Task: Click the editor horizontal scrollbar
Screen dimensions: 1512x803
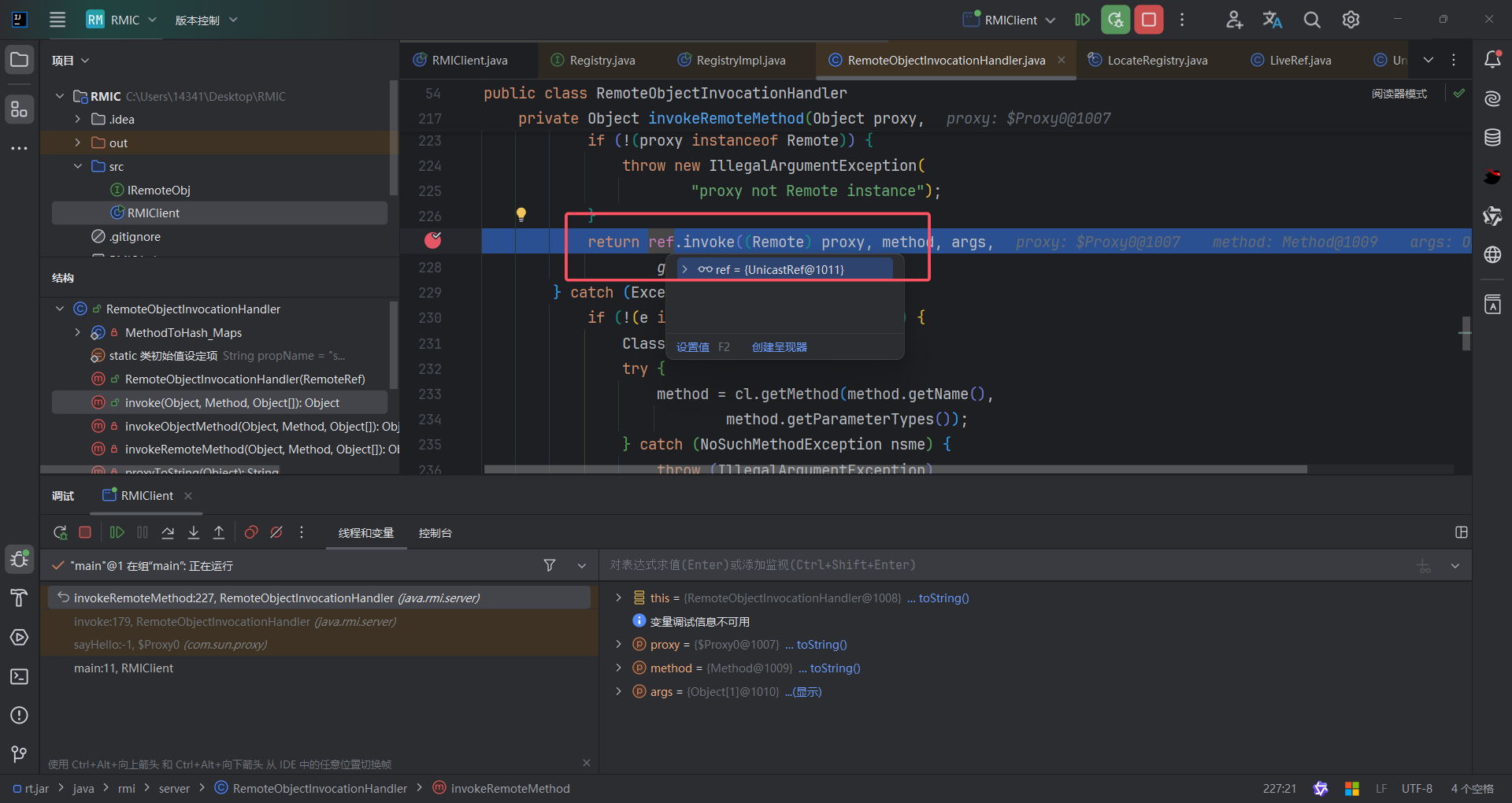Action: click(x=895, y=469)
